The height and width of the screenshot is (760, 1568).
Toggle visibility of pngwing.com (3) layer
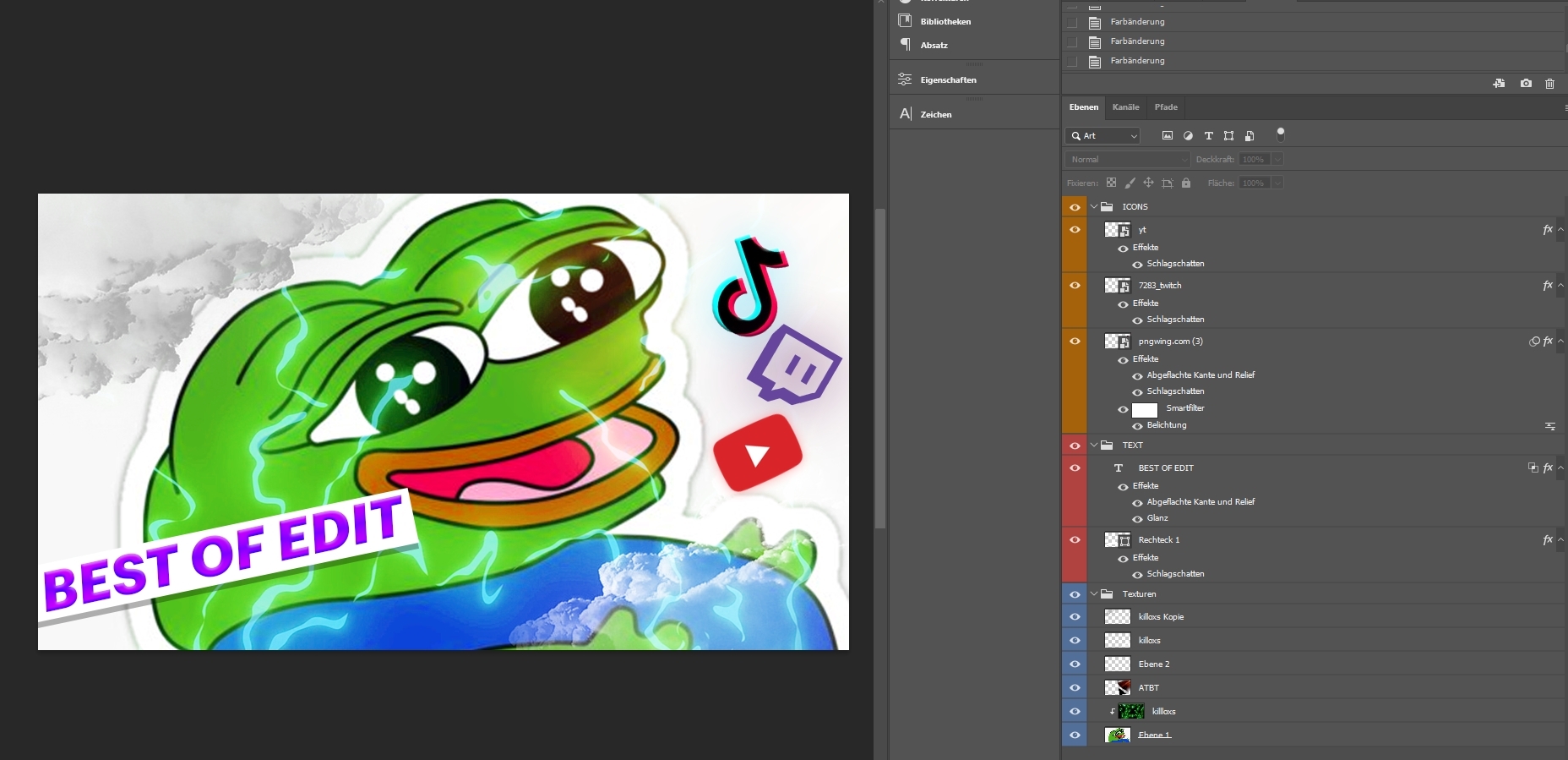tap(1075, 342)
